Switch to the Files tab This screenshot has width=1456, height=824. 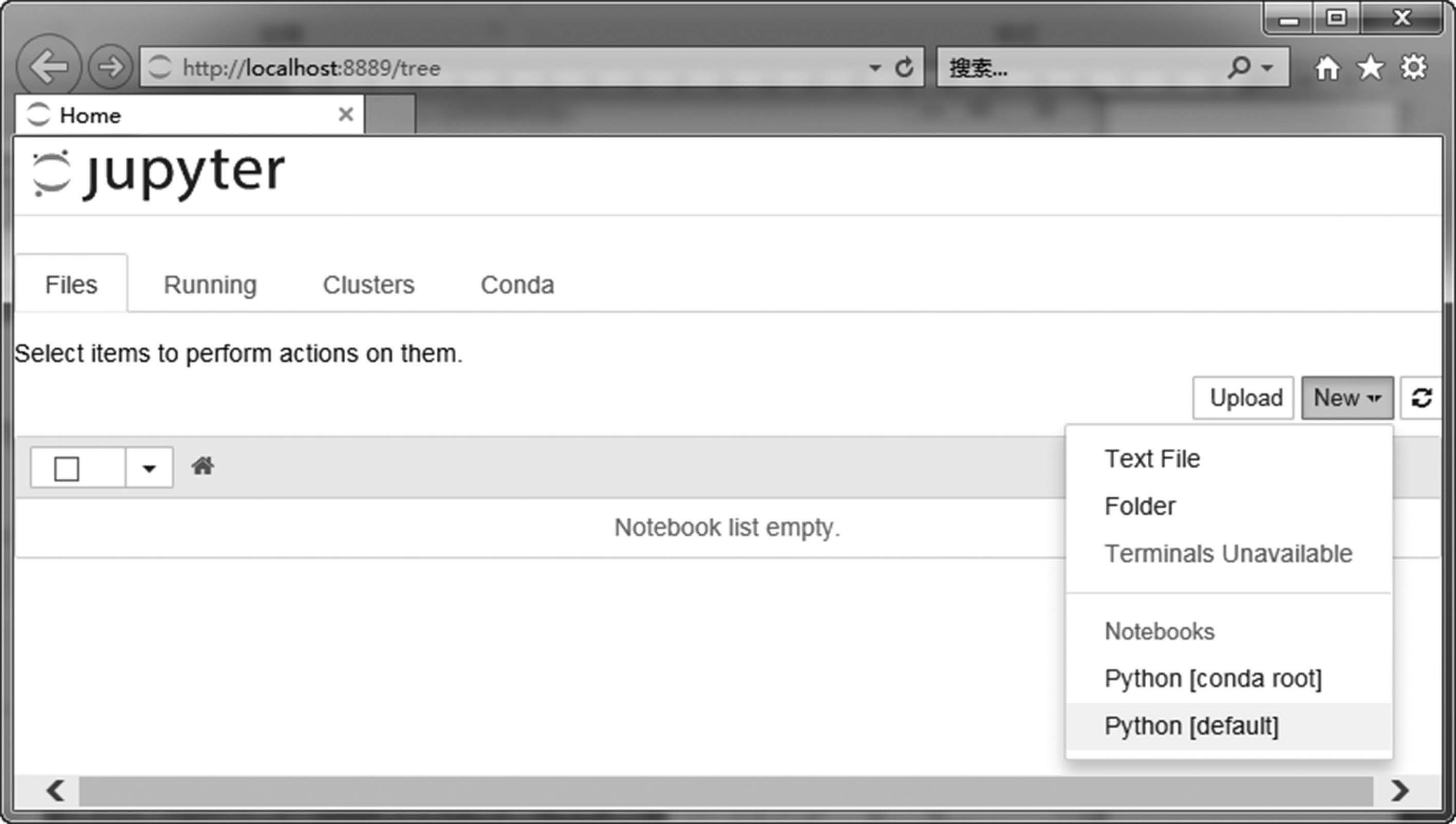(x=71, y=284)
